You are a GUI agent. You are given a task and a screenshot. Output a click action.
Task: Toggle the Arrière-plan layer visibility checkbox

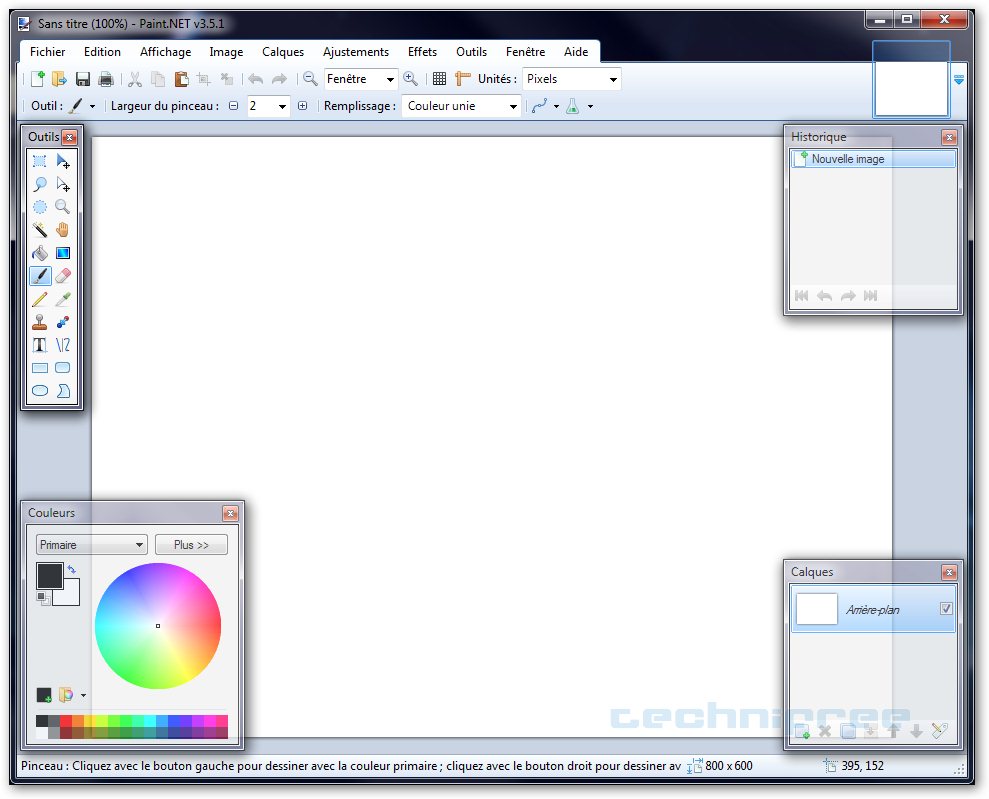pos(946,609)
